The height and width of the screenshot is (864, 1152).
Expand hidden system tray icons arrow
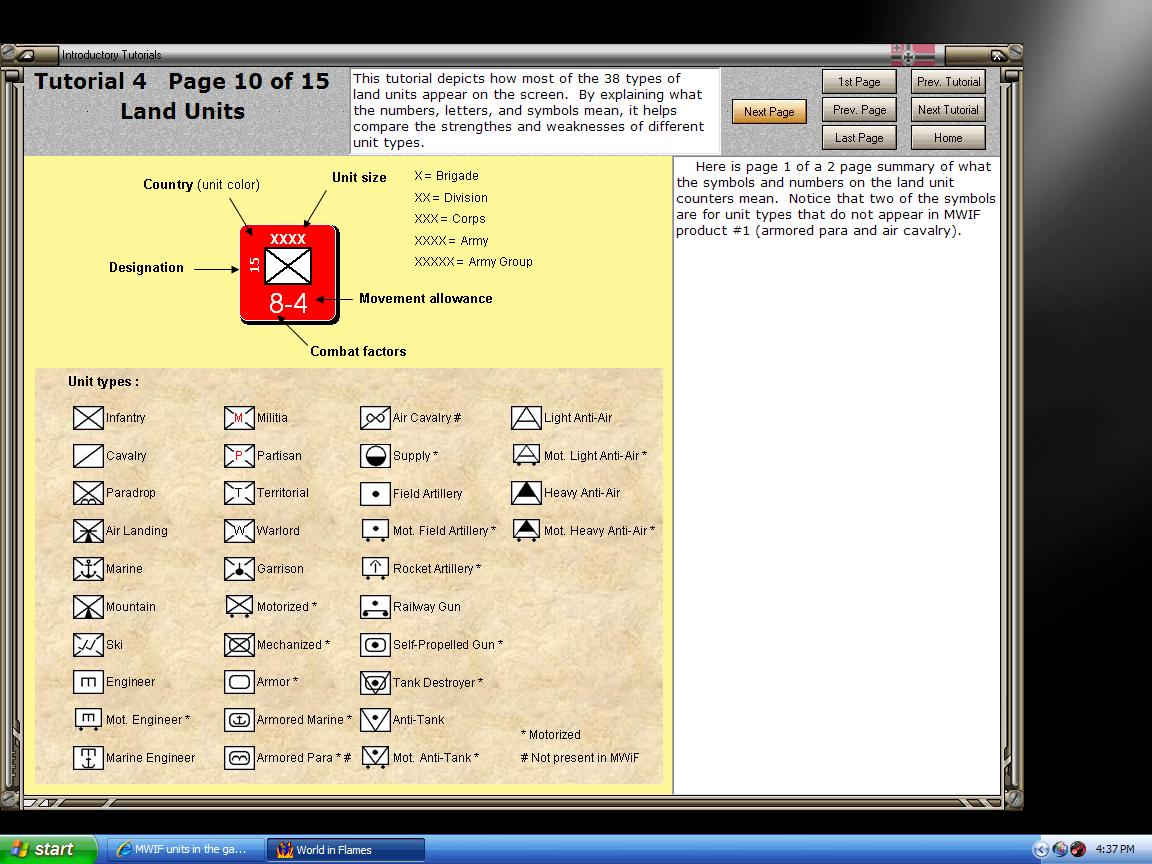tap(1040, 849)
